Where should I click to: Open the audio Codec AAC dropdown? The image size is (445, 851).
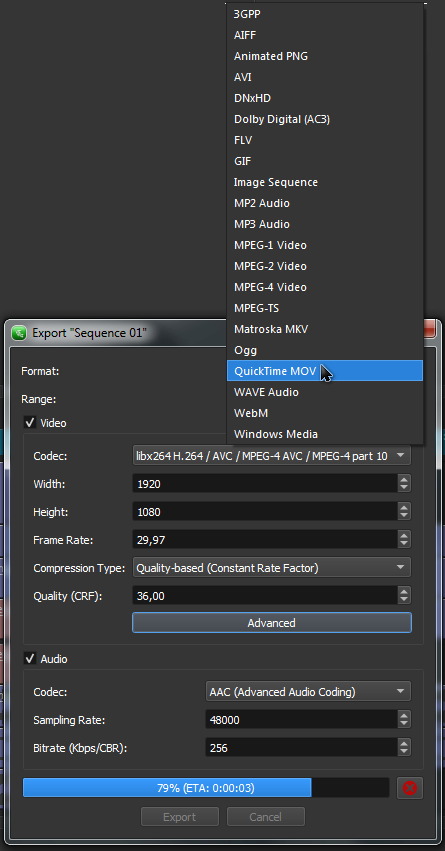308,691
